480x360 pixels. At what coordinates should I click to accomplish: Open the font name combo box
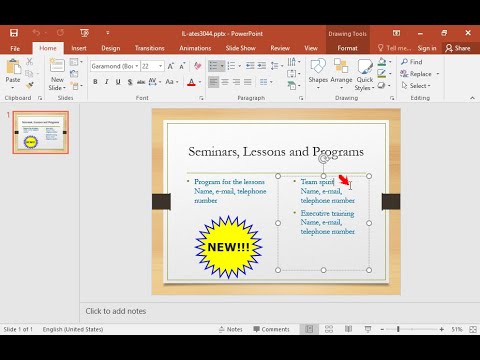tap(114, 66)
